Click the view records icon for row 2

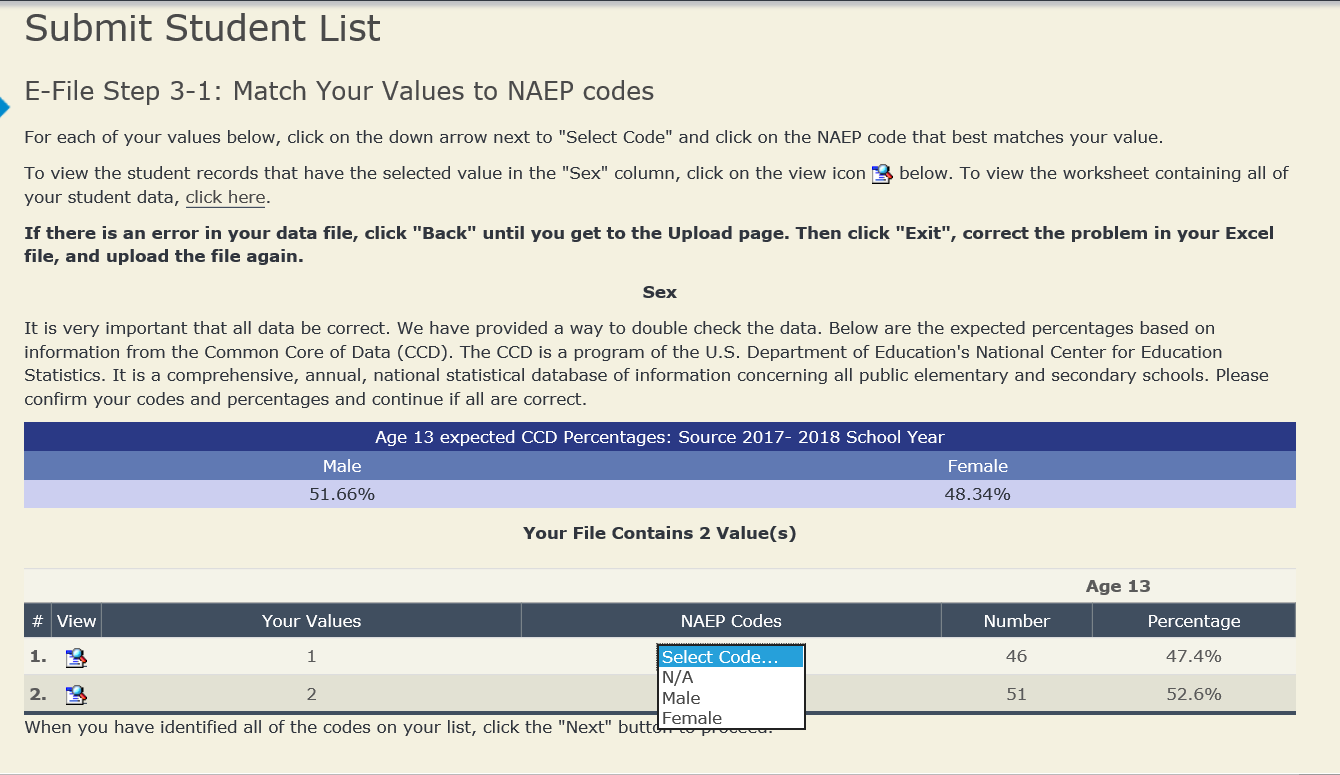pos(76,695)
